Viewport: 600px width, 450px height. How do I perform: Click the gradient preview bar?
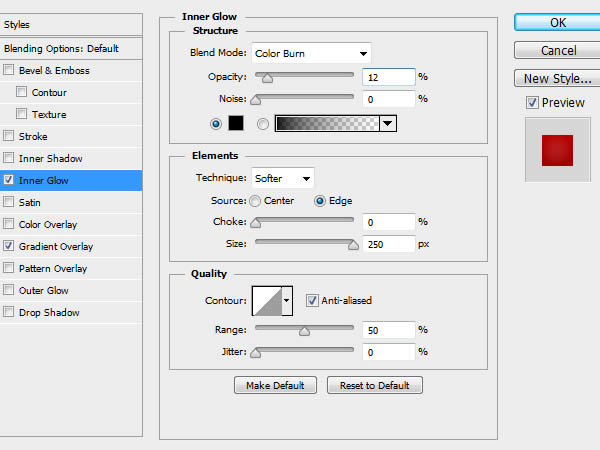point(328,124)
